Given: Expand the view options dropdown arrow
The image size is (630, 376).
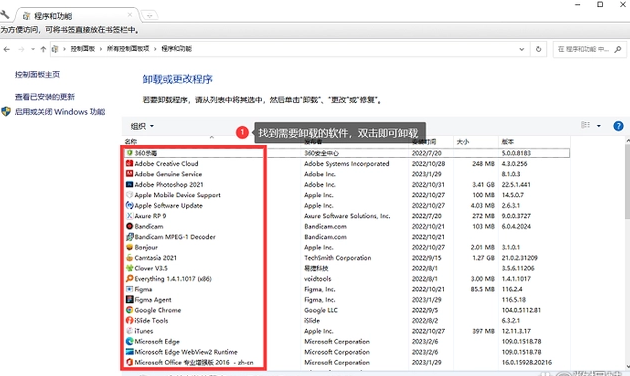Looking at the screenshot, I should point(599,126).
